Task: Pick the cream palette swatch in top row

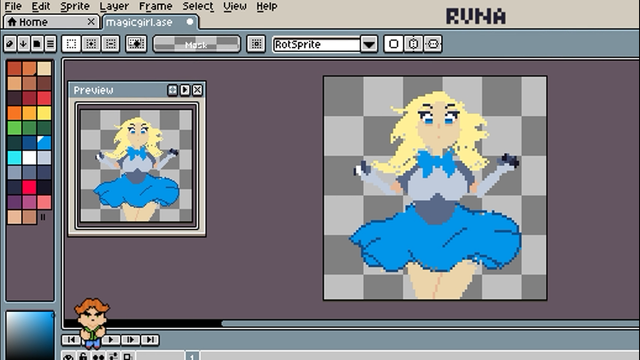Action: click(44, 68)
